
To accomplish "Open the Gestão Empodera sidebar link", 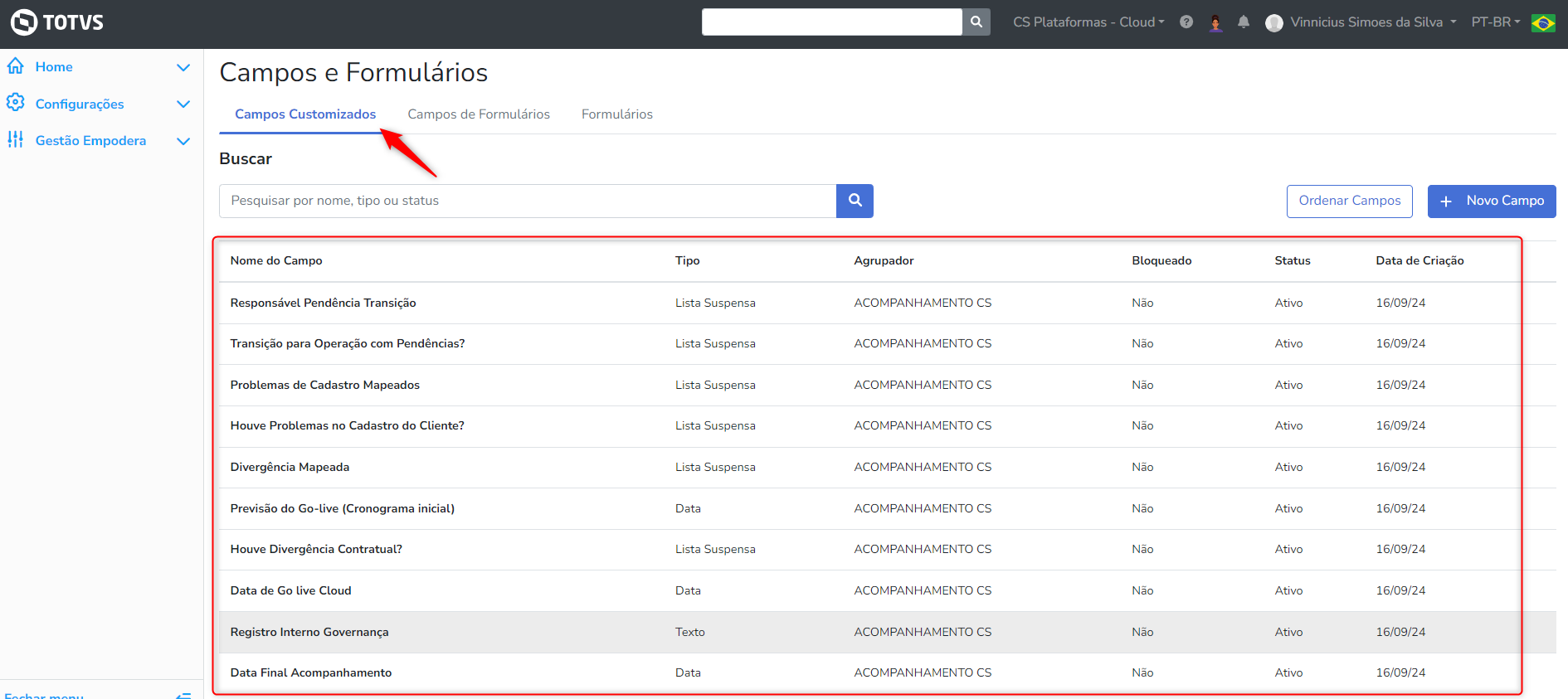I will [x=90, y=141].
